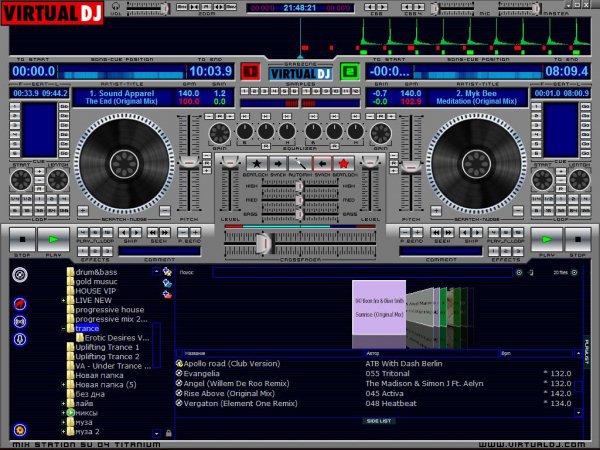Pitch bend minus on left deck

(183, 232)
